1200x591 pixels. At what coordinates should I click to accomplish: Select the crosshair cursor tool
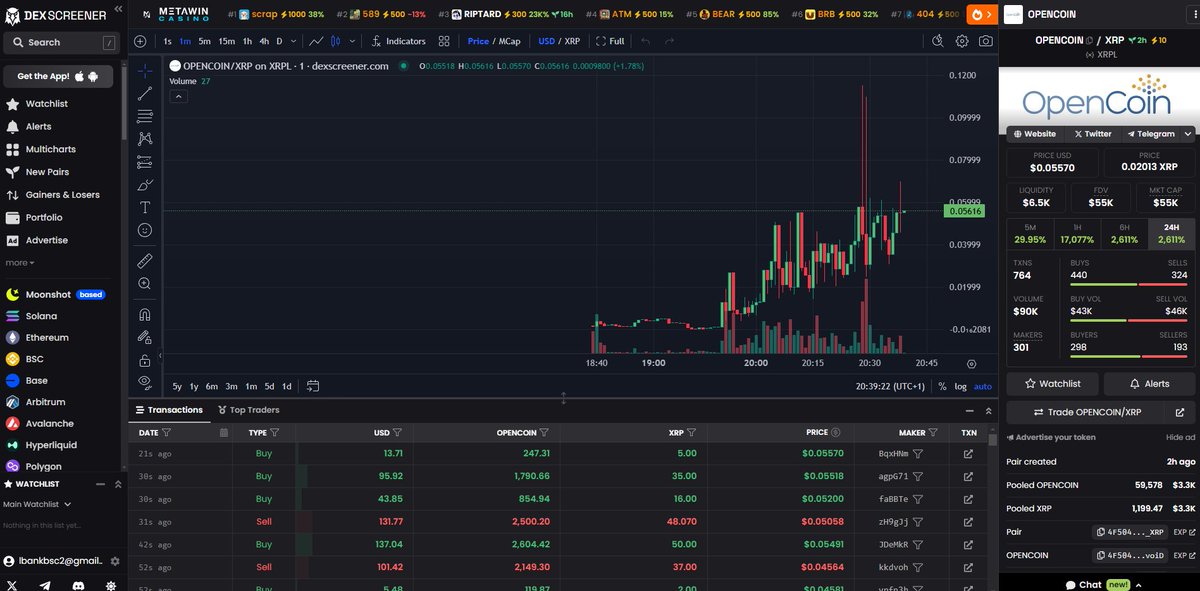pyautogui.click(x=145, y=71)
